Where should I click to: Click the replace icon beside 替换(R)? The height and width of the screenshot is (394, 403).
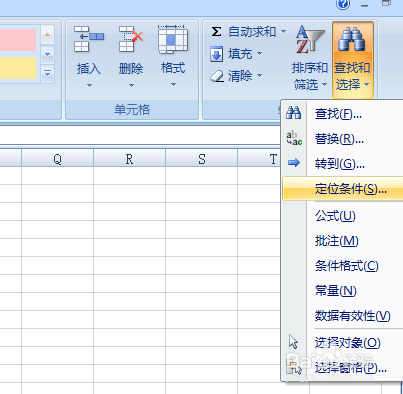coord(294,138)
